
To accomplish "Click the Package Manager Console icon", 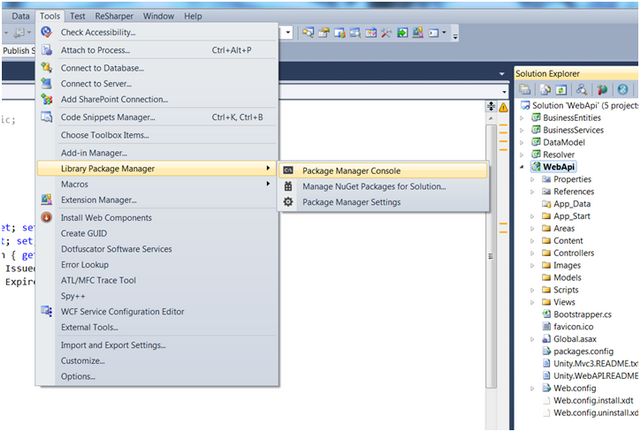I will point(288,170).
